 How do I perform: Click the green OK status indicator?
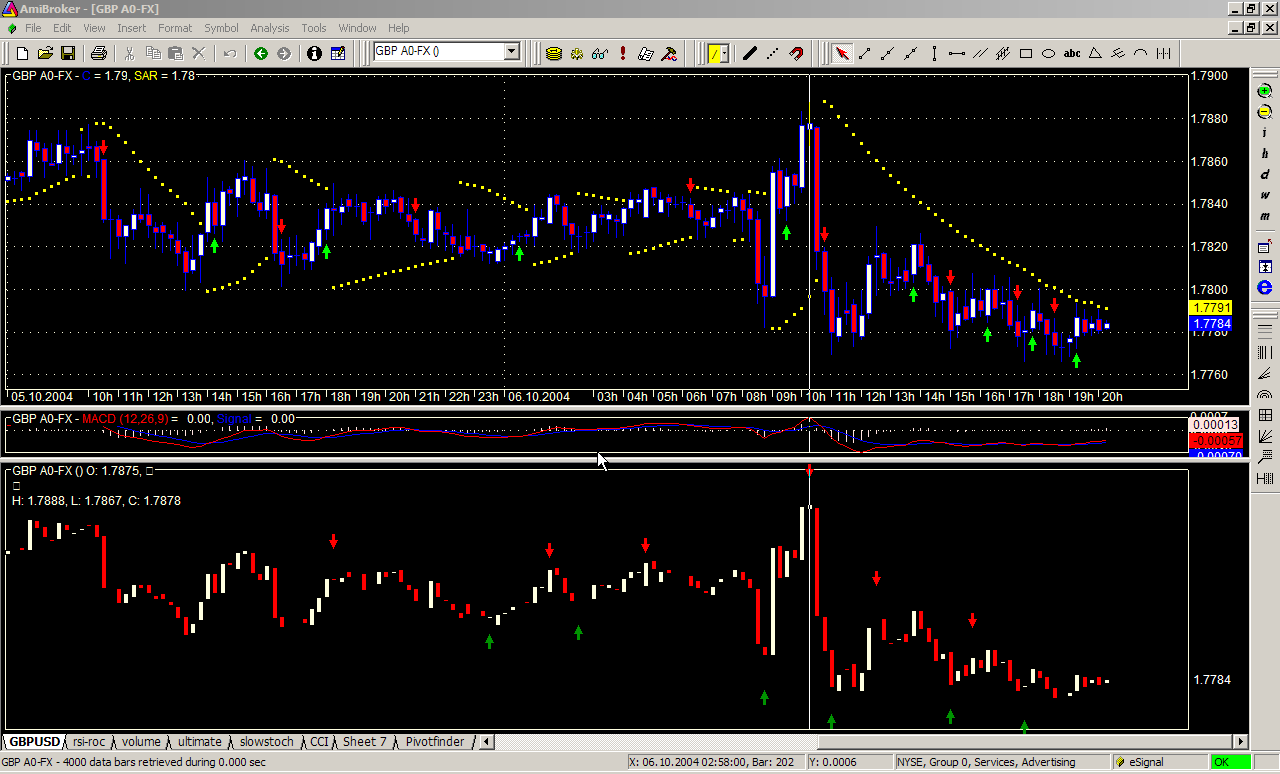(x=1221, y=762)
